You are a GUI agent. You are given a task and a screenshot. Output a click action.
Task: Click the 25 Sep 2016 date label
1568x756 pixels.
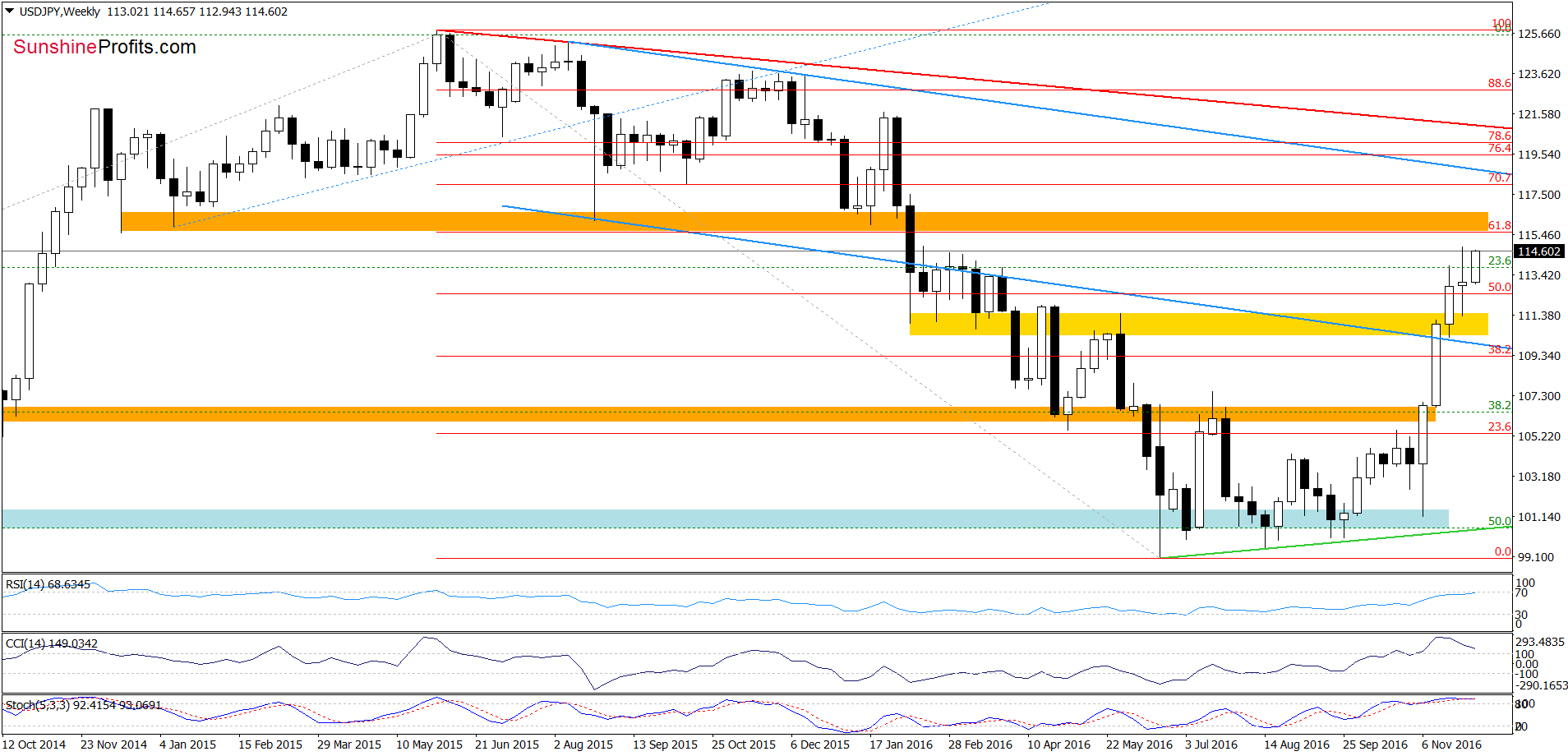click(x=1375, y=744)
